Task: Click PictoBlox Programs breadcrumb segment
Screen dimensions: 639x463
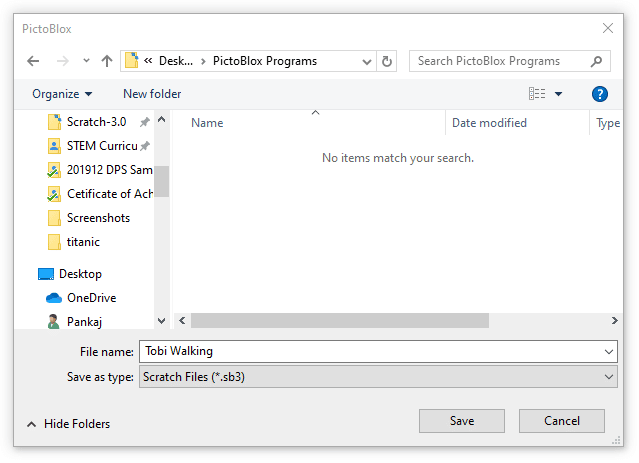Action: pos(264,61)
